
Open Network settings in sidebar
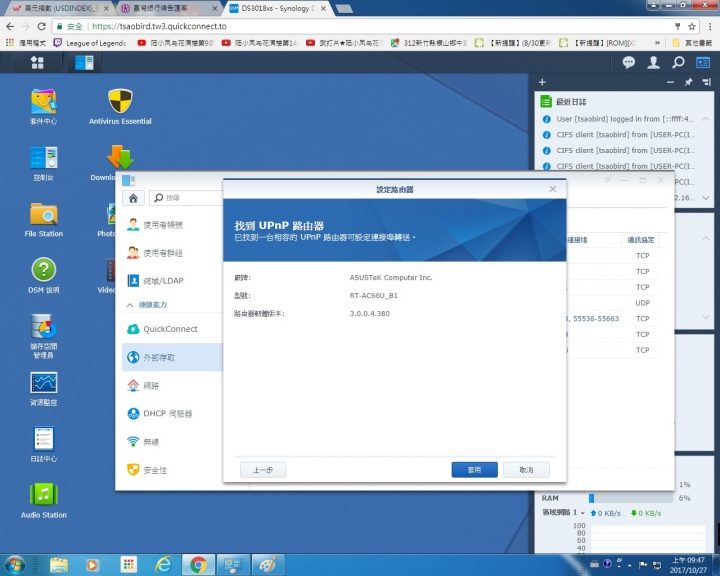pos(172,385)
